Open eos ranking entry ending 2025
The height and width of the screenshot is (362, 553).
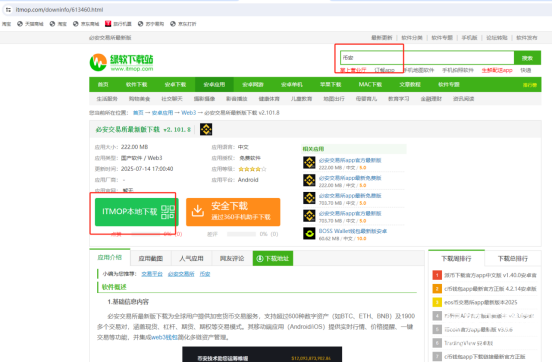pyautogui.click(x=481, y=302)
